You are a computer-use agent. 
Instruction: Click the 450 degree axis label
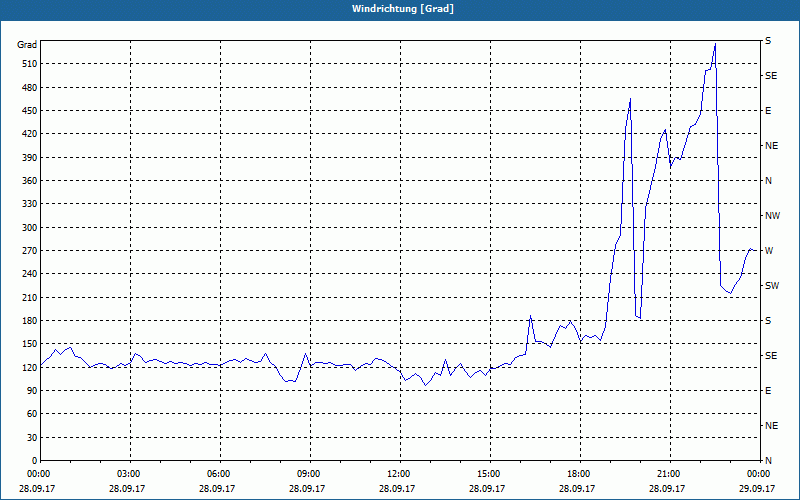pyautogui.click(x=30, y=111)
